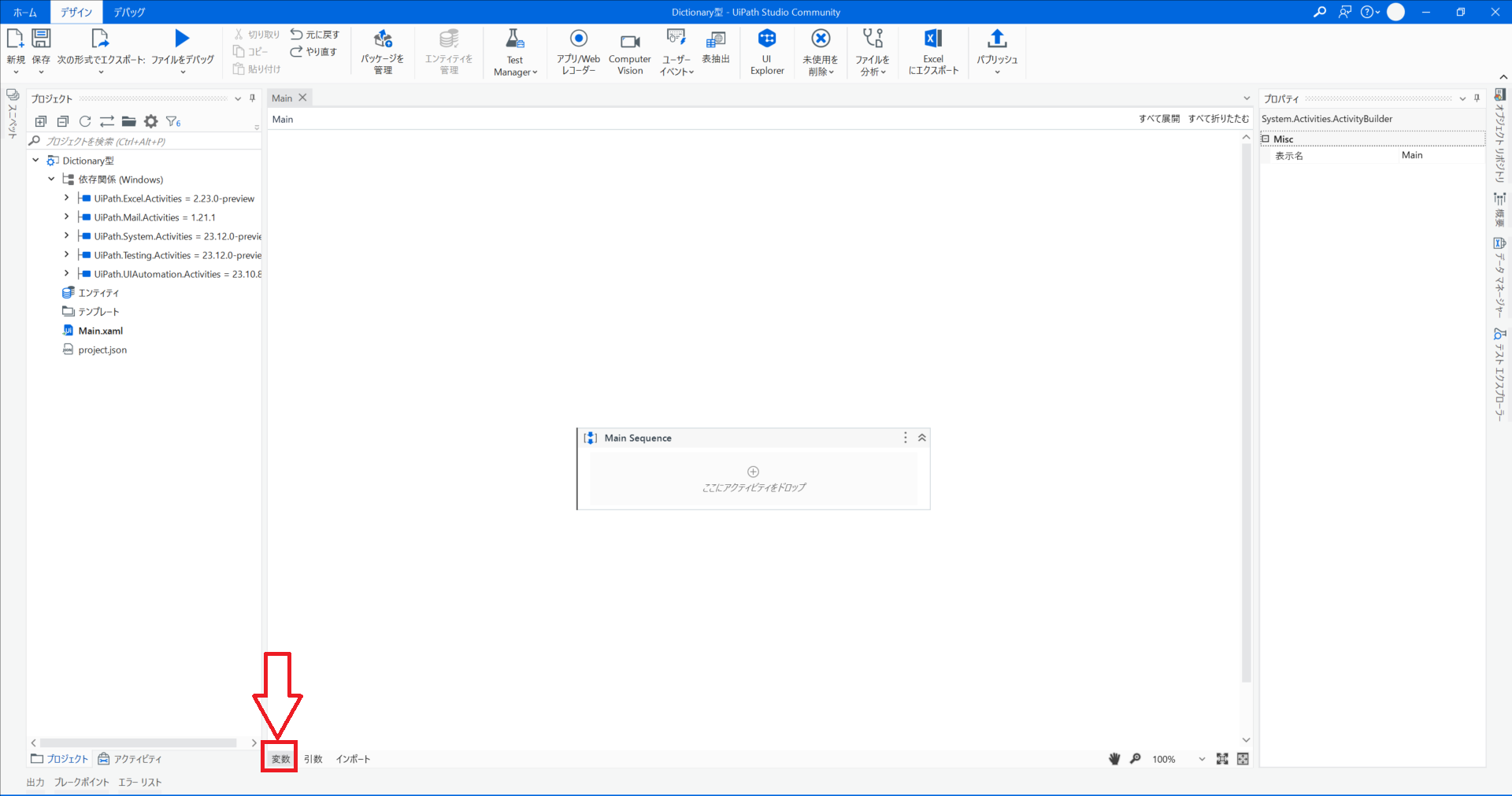The height and width of the screenshot is (796, 1512).
Task: Click drop activity plus in Main Sequence
Action: (754, 472)
